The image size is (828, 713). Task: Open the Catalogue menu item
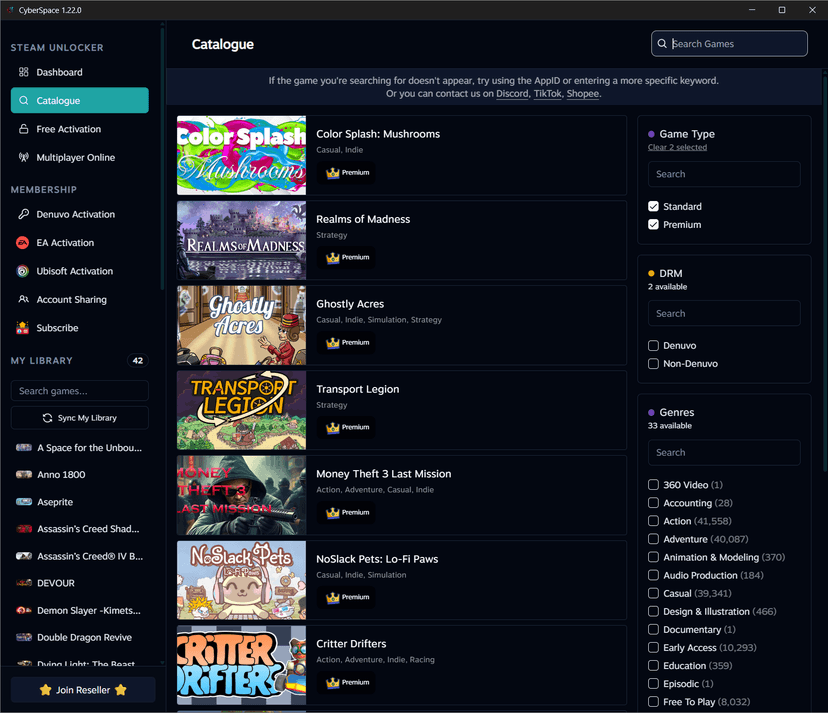click(x=79, y=101)
